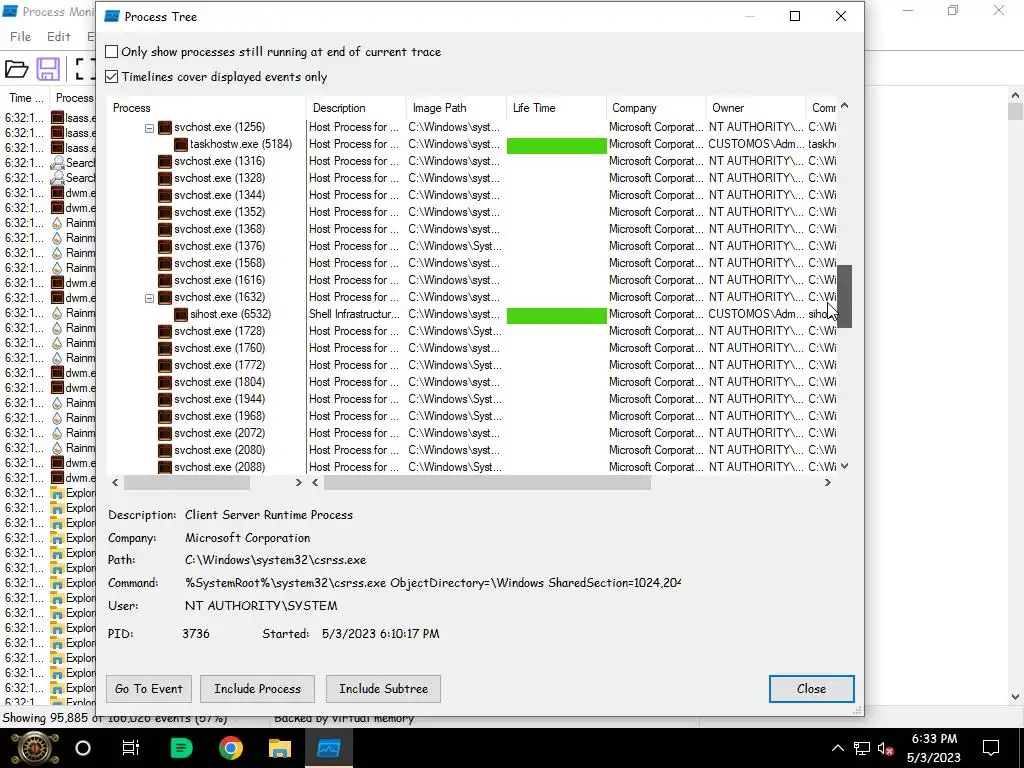Screen dimensions: 1024x768
Task: Open File Explorer from the taskbar
Action: pos(280,748)
